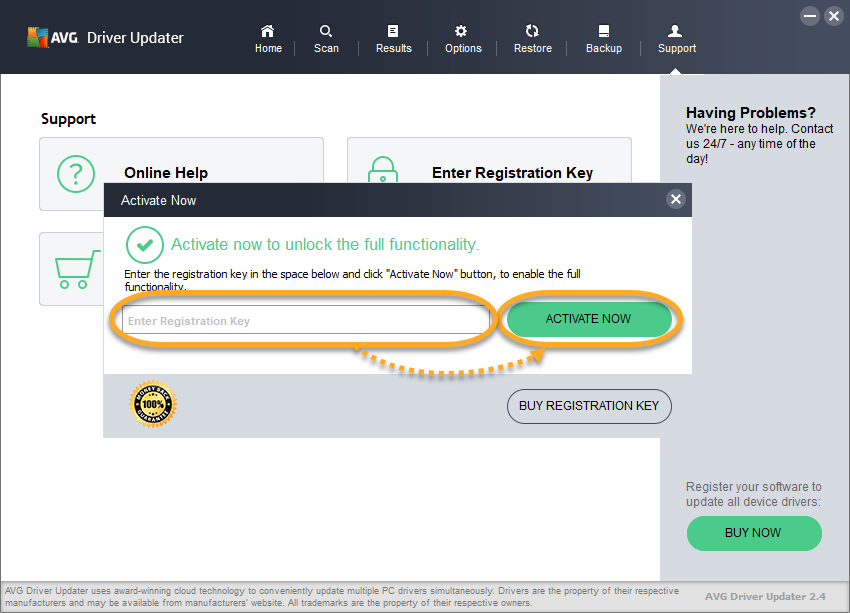Click 'Register your software to update all device drivers' text
The width and height of the screenshot is (850, 613).
pyautogui.click(x=754, y=494)
